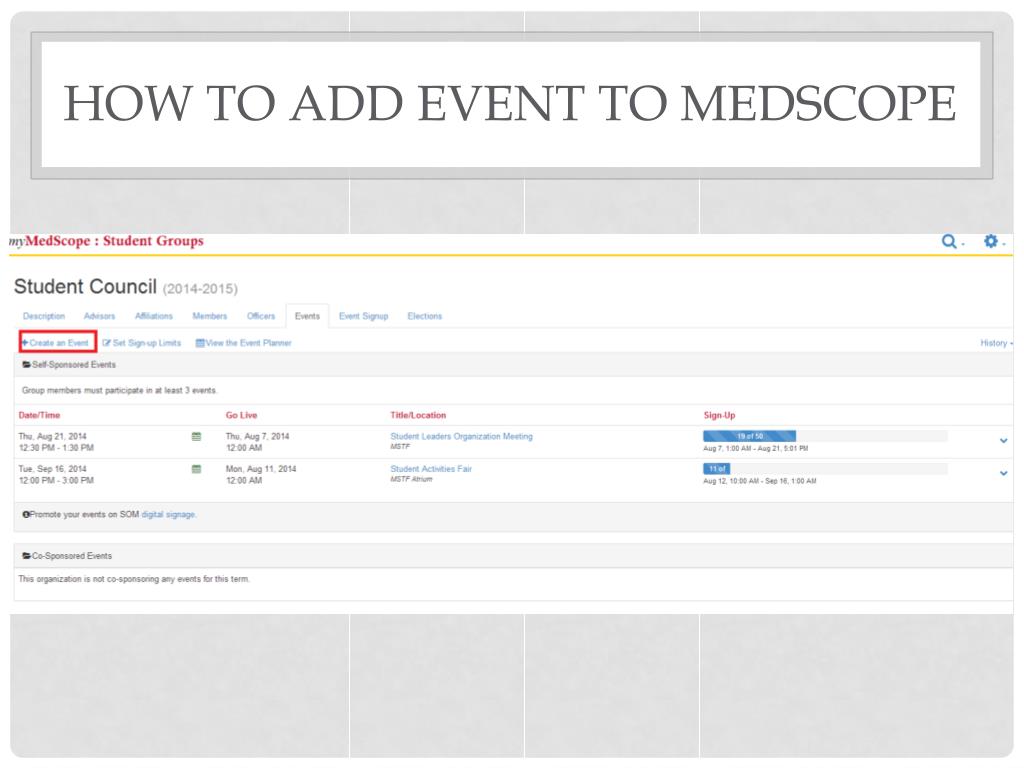Expand the Student Activities Fair row chevron
Screen dimensions: 1024x768
coord(1003,473)
